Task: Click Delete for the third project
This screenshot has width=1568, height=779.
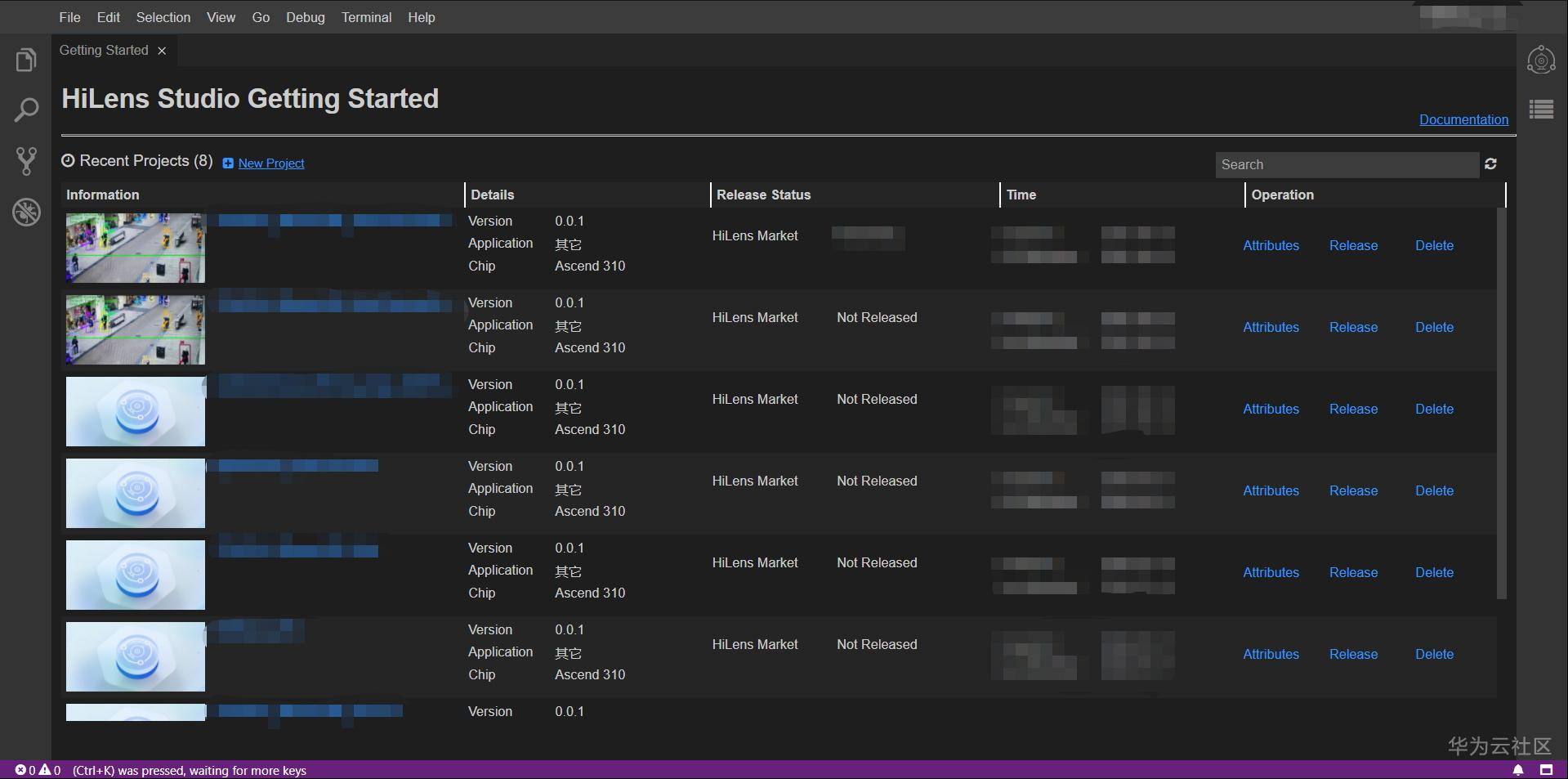Action: click(1434, 409)
